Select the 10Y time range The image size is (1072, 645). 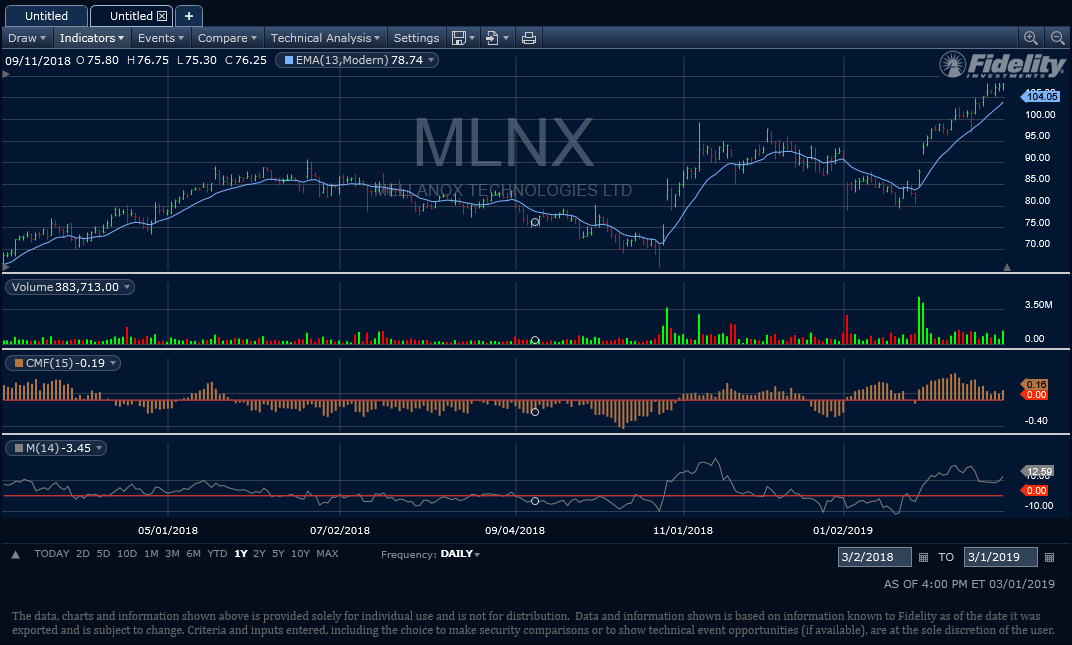(x=300, y=554)
